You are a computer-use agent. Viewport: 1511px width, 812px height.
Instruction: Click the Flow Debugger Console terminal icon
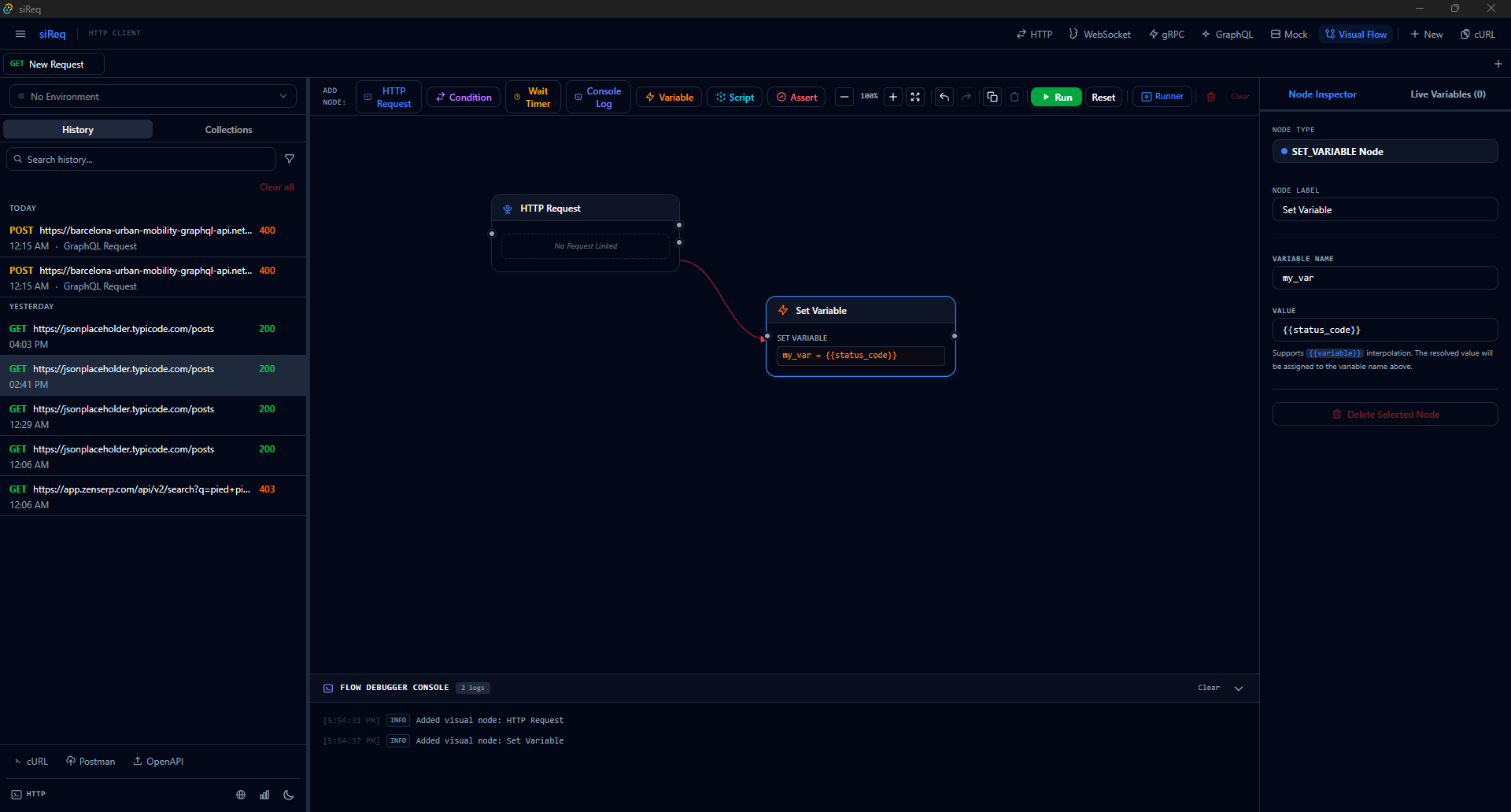(x=328, y=688)
